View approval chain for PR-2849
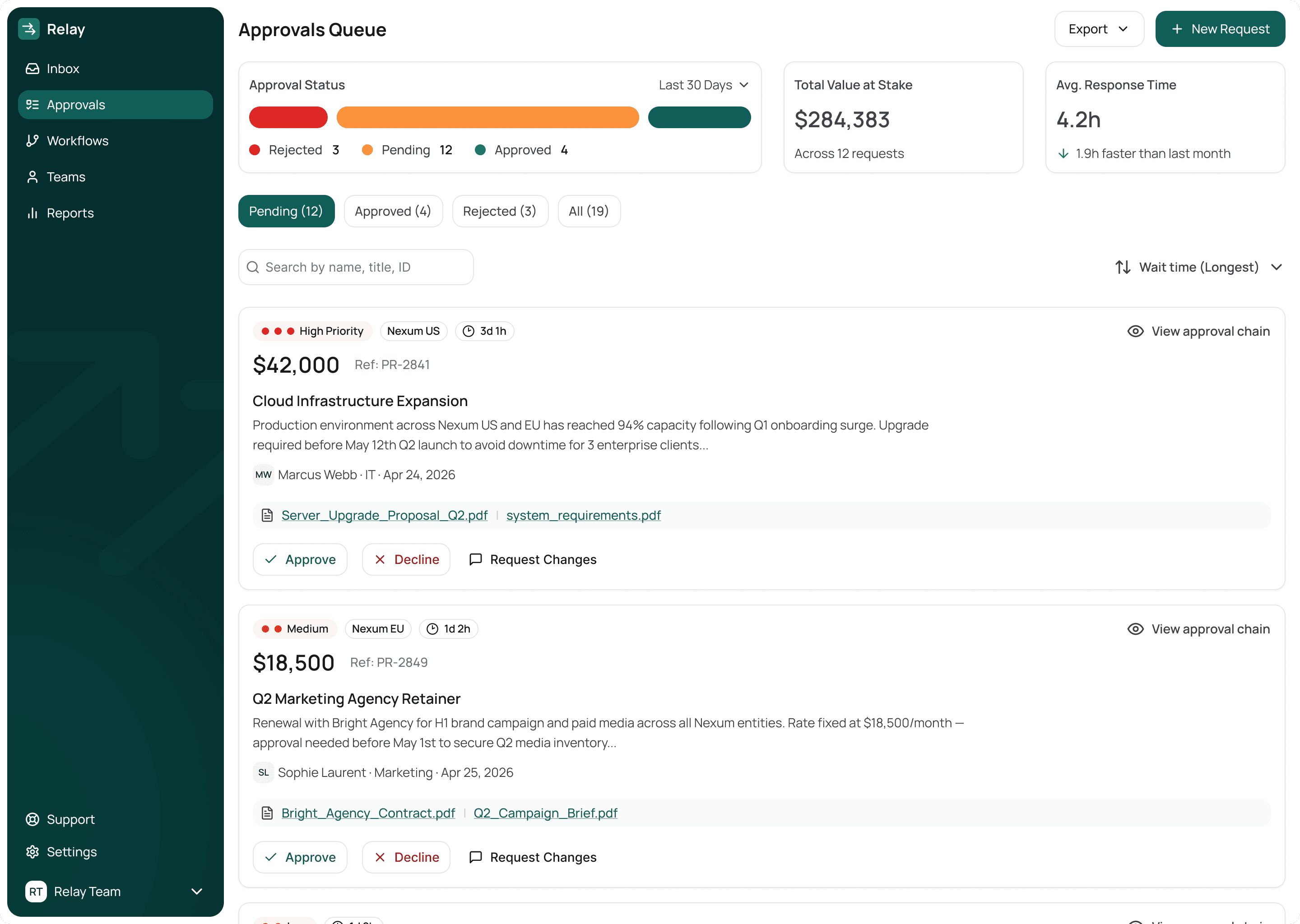This screenshot has height=924, width=1300. (1199, 628)
